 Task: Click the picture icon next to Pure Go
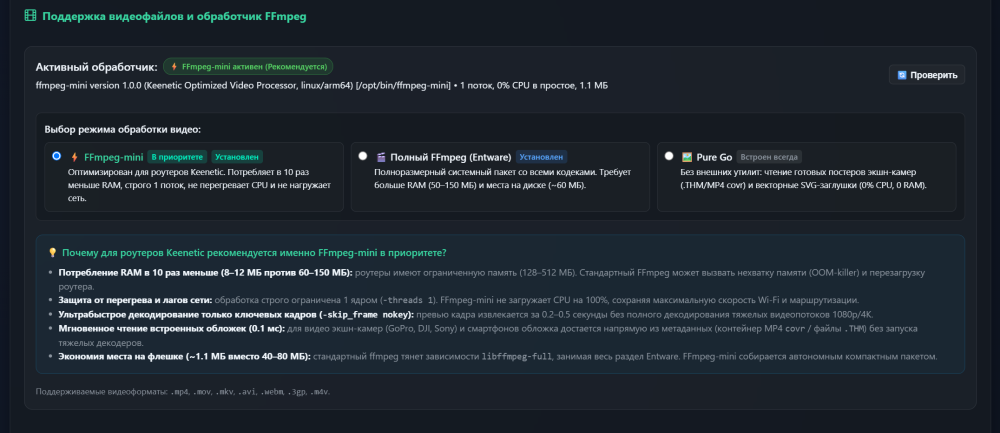(687, 157)
